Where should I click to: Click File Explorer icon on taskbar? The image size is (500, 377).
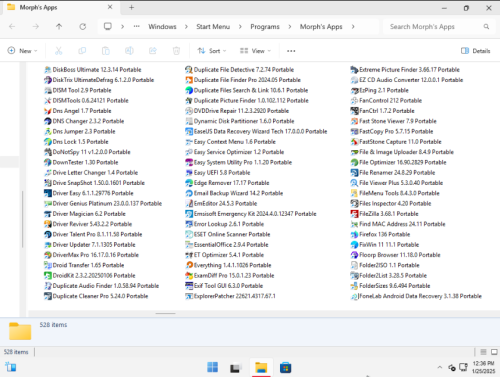[261, 367]
